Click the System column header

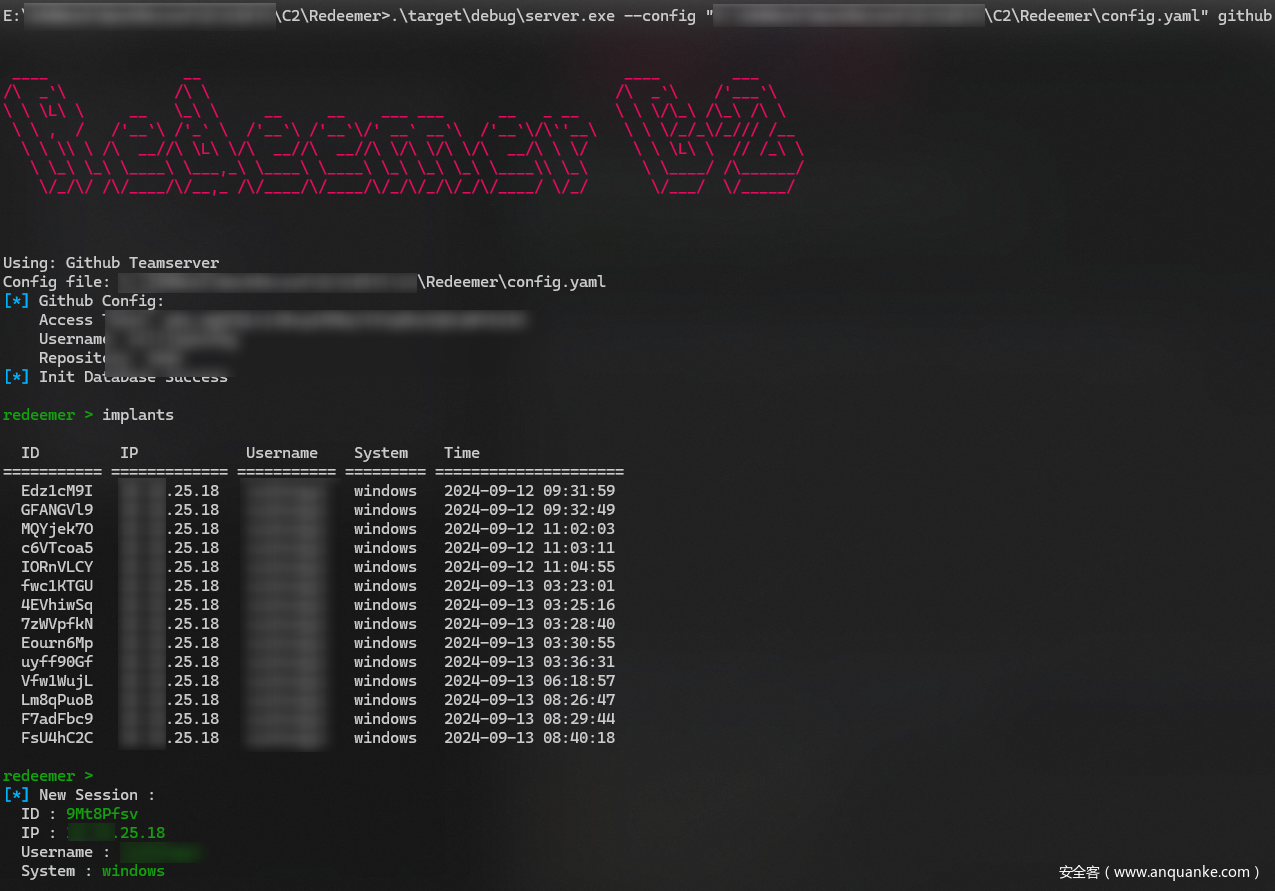click(381, 453)
